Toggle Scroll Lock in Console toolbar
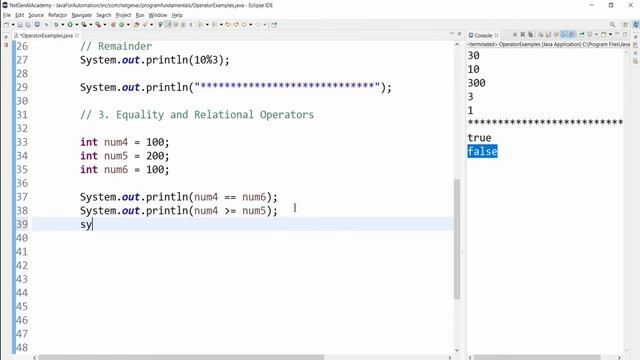The width and height of the screenshot is (640, 360). coord(548,35)
